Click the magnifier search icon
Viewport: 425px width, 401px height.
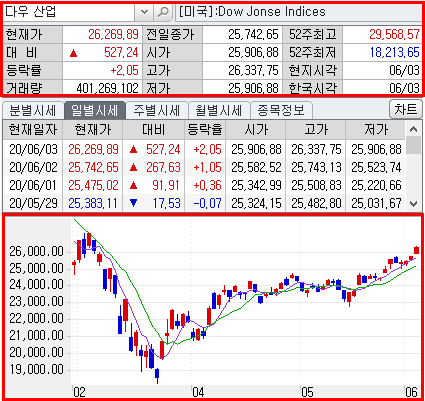[163, 12]
